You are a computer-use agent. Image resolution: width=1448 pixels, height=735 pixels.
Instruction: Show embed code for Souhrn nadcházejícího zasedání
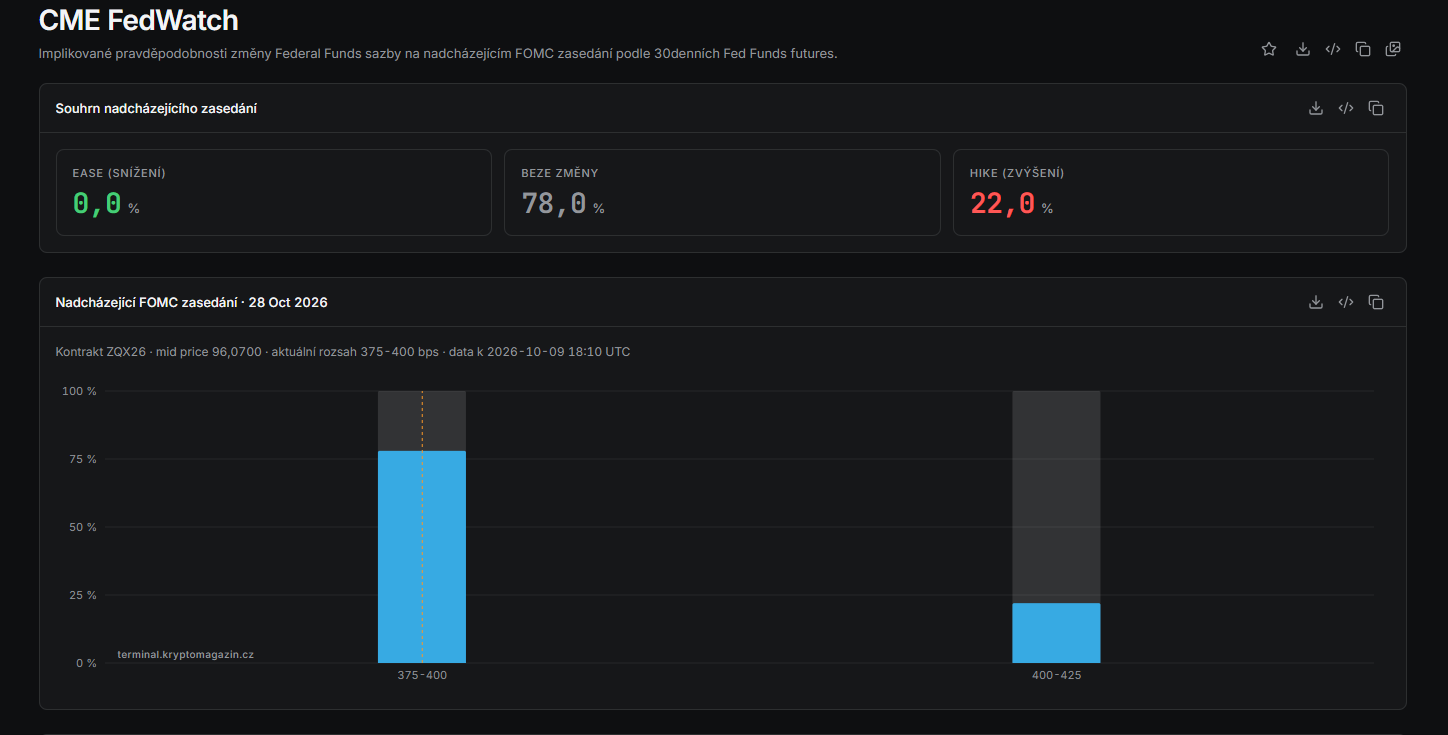[1346, 108]
